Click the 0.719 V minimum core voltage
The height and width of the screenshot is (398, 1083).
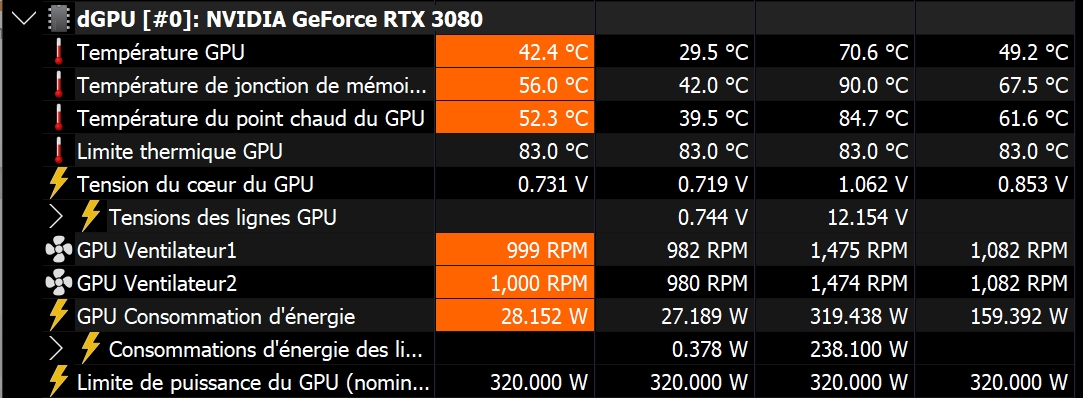pos(712,184)
